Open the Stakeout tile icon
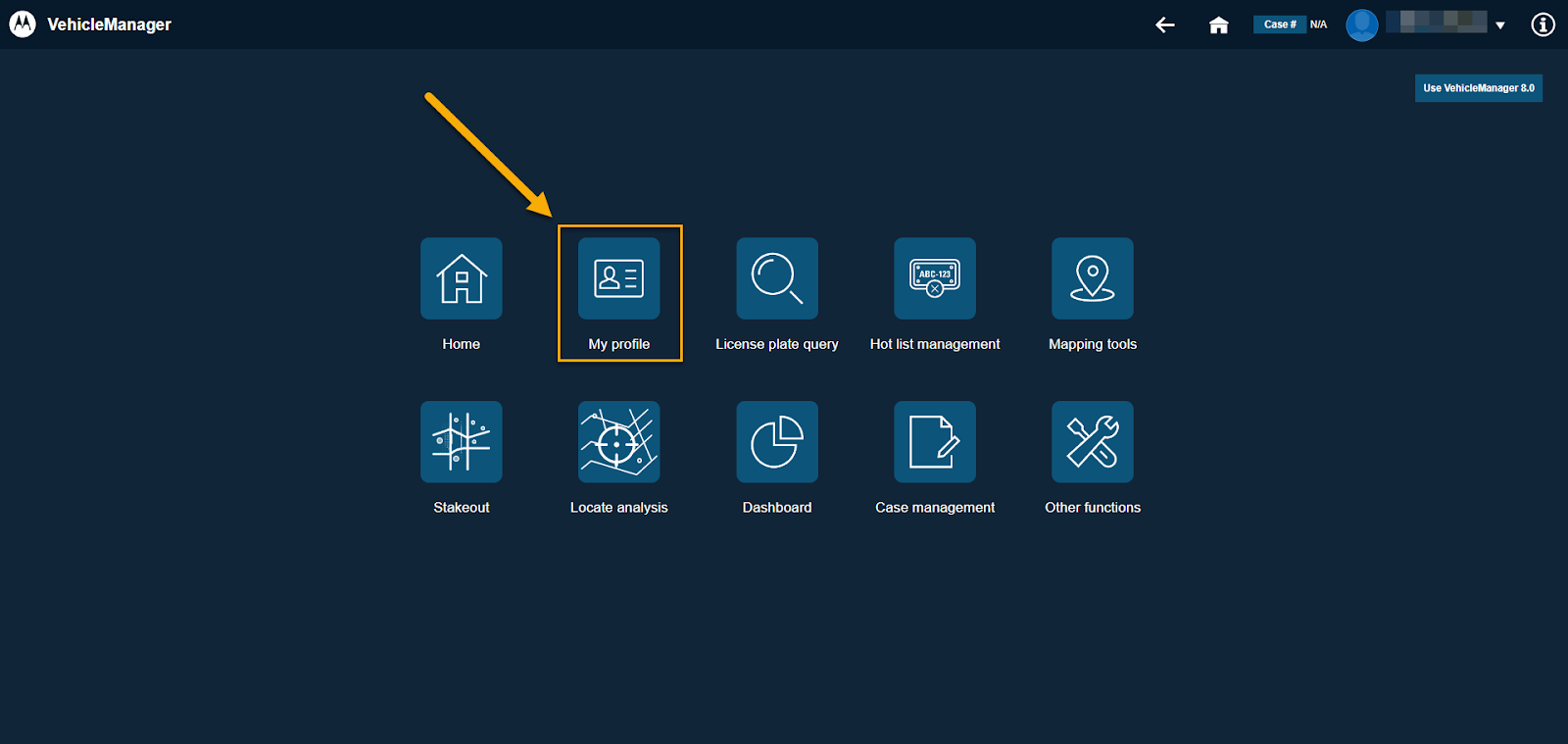1568x744 pixels. click(462, 442)
